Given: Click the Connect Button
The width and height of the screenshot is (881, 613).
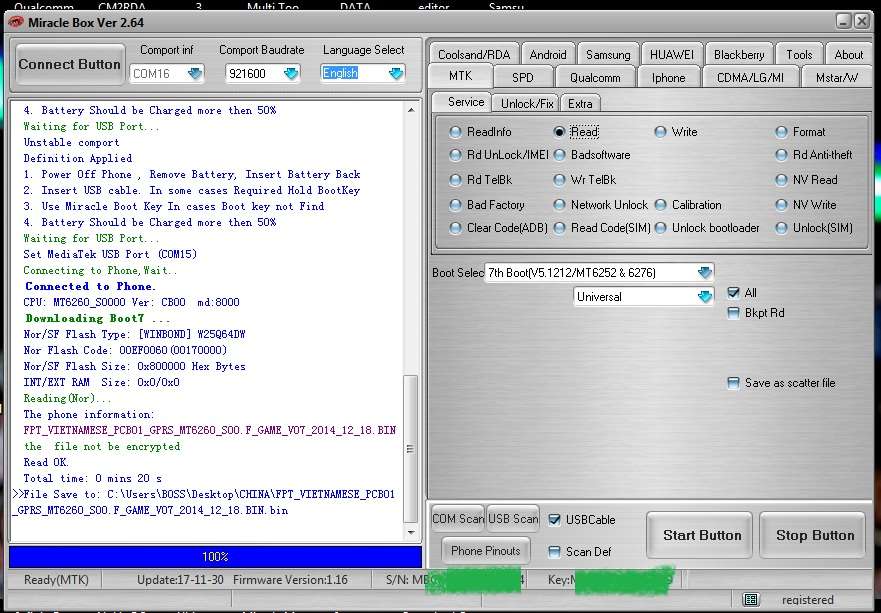Looking at the screenshot, I should pos(69,64).
